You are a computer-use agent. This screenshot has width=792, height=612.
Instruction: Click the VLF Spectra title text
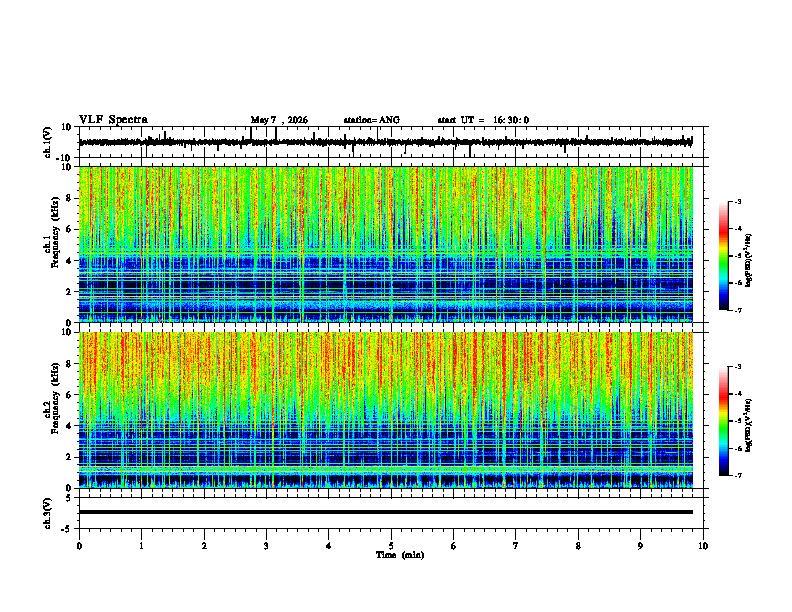click(113, 120)
